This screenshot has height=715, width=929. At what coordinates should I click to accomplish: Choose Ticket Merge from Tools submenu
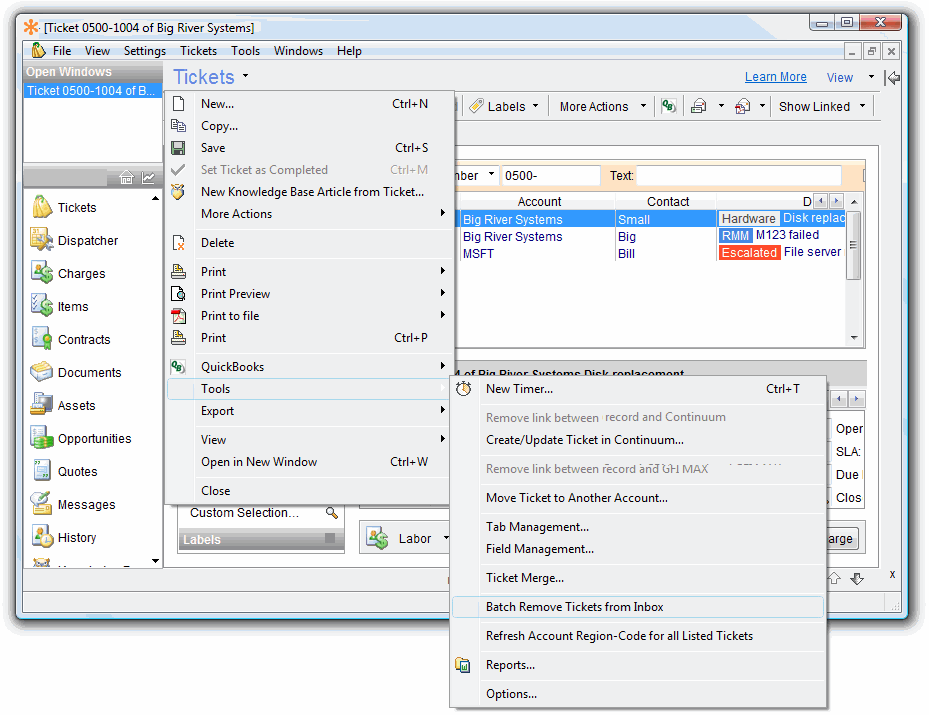click(x=524, y=578)
